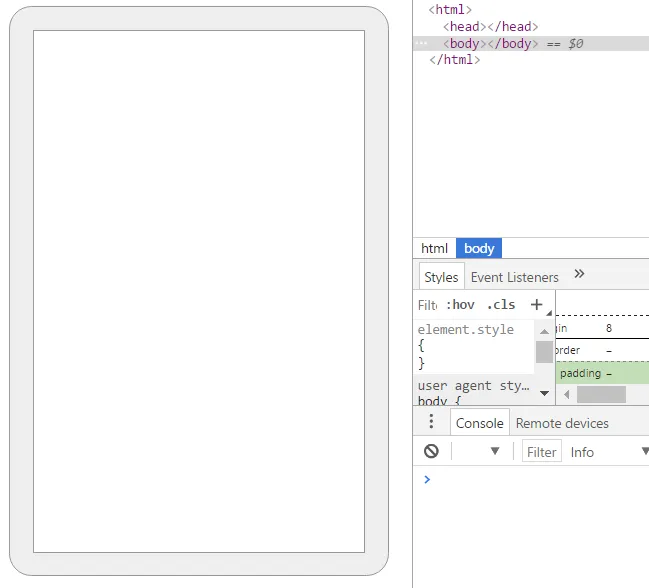
Task: Open the drawer three-dot menu
Action: pyautogui.click(x=431, y=421)
